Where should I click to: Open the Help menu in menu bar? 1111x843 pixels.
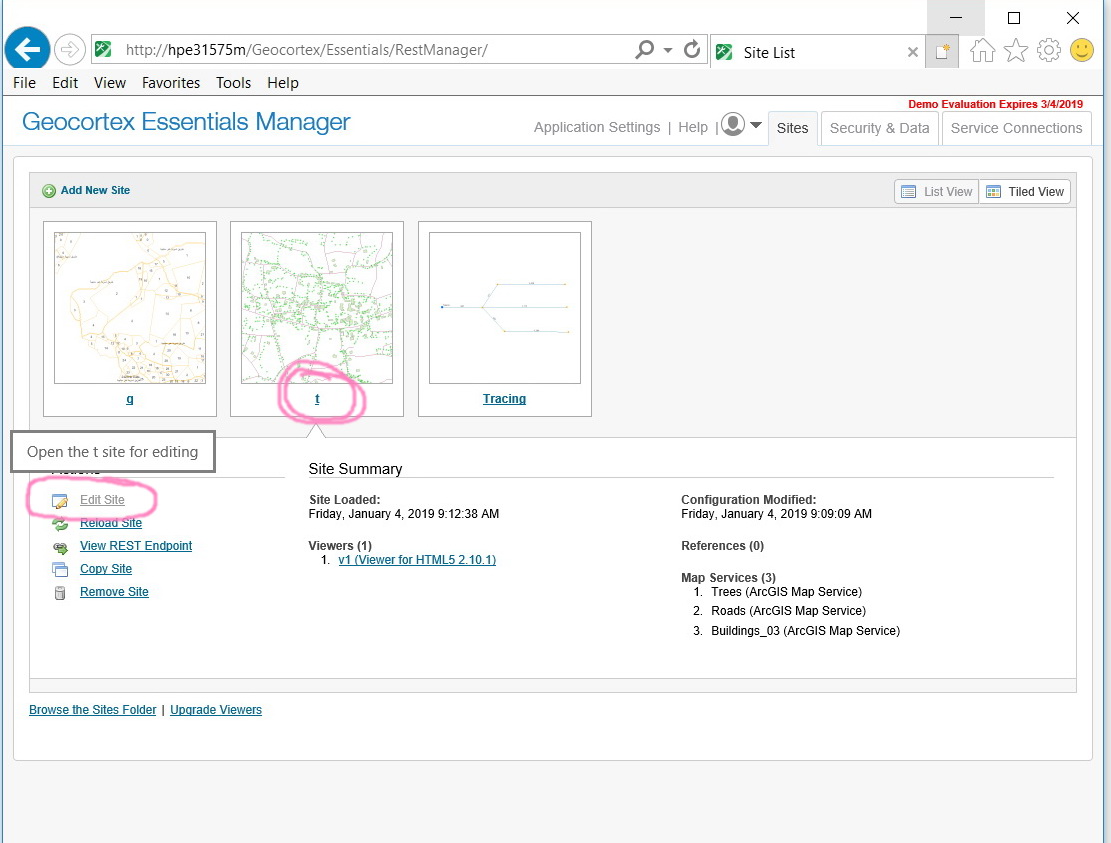[283, 83]
